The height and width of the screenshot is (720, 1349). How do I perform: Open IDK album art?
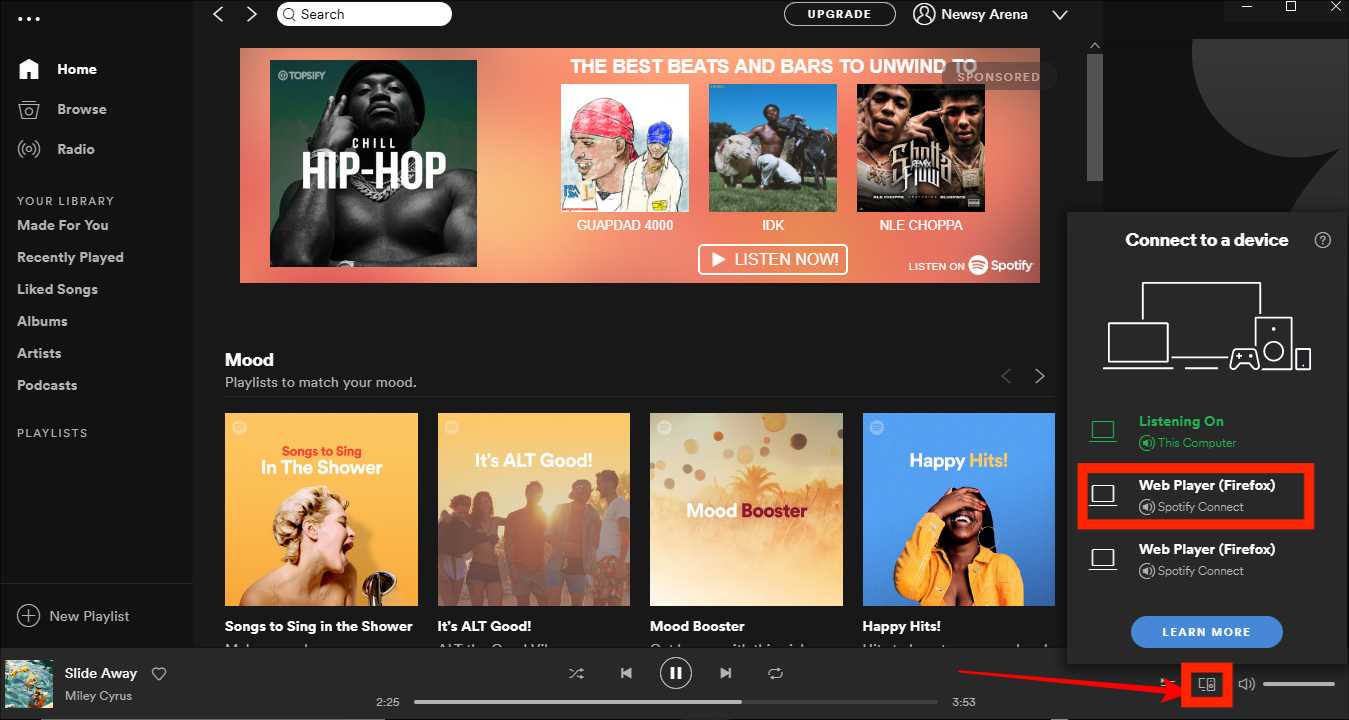(x=773, y=148)
